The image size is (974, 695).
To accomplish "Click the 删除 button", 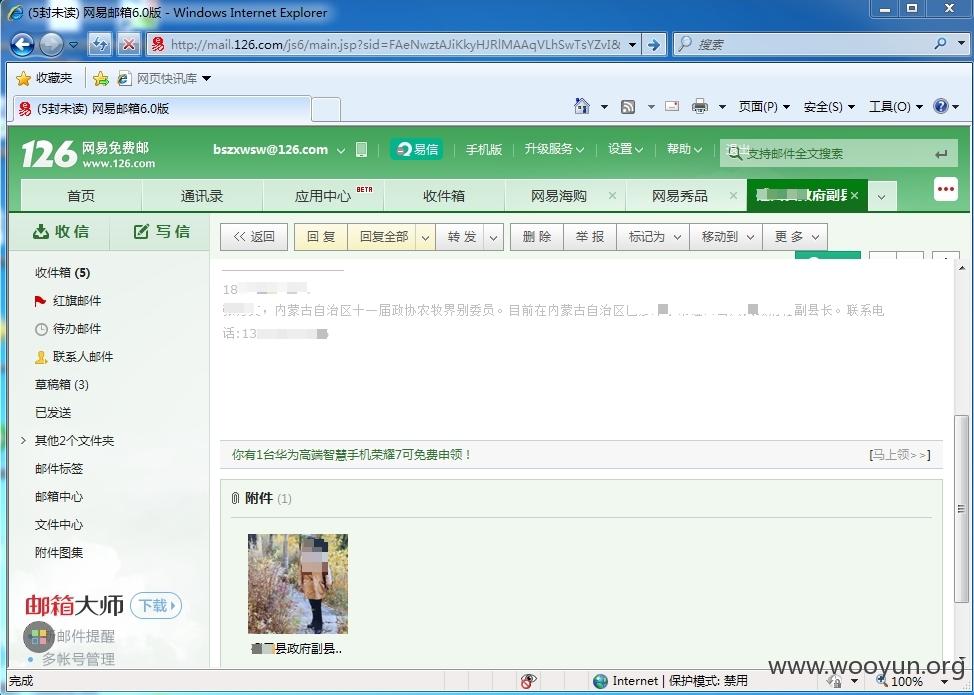I will pos(537,237).
